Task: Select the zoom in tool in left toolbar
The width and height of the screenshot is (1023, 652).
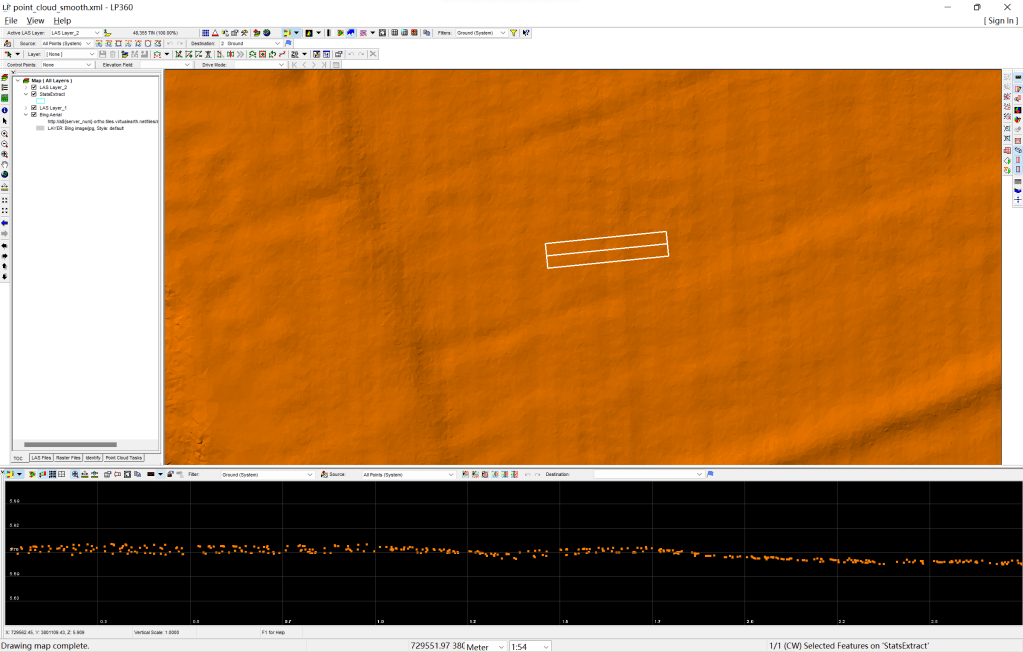Action: point(5,133)
